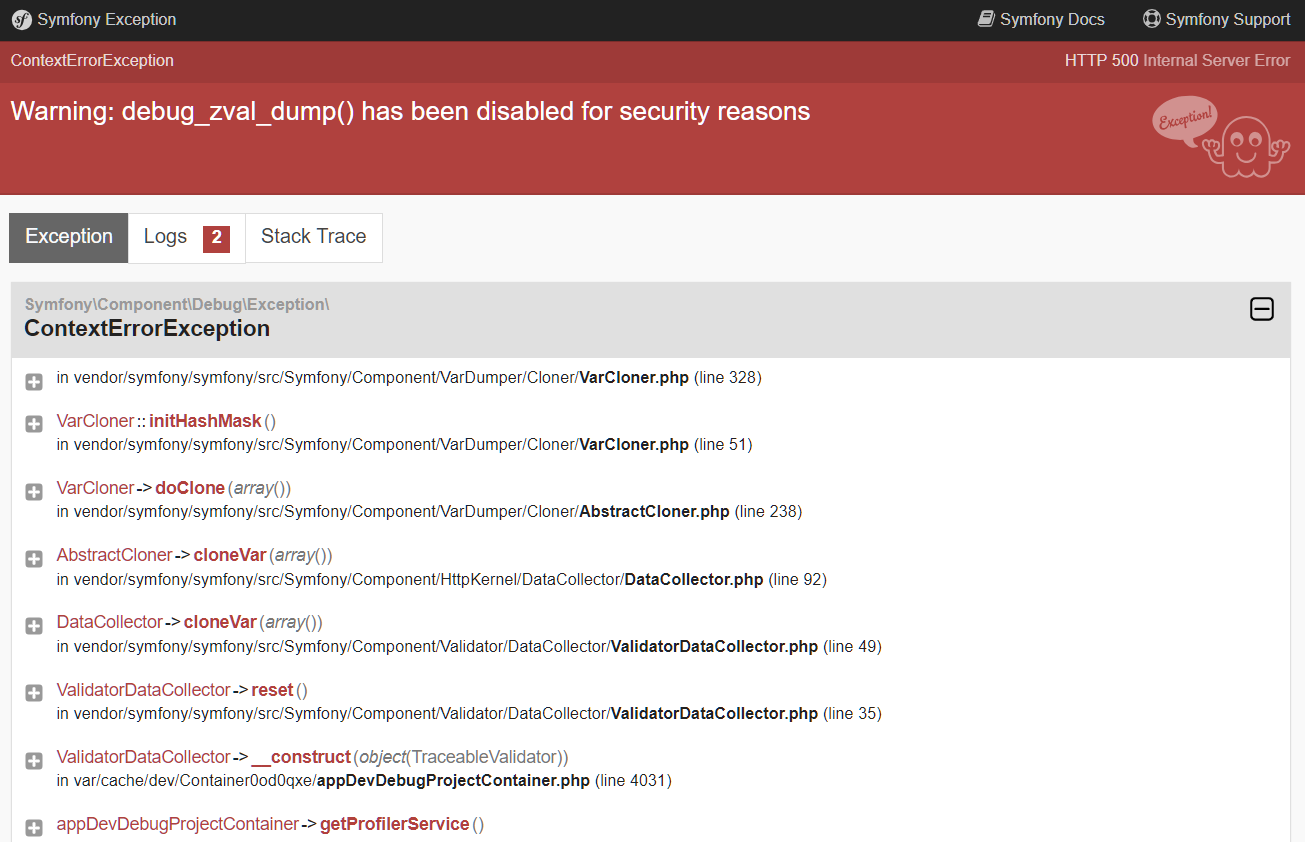
Task: Select the Exception tab
Action: (69, 237)
